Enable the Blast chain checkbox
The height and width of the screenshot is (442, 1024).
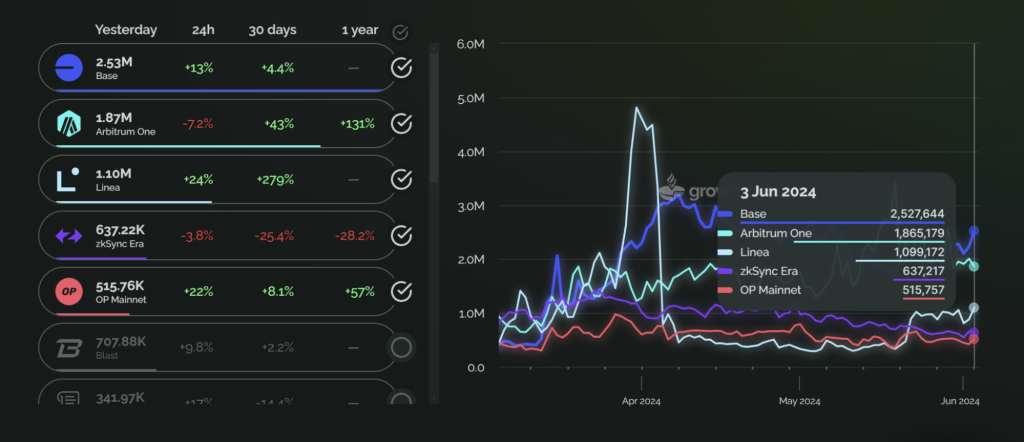pyautogui.click(x=401, y=348)
